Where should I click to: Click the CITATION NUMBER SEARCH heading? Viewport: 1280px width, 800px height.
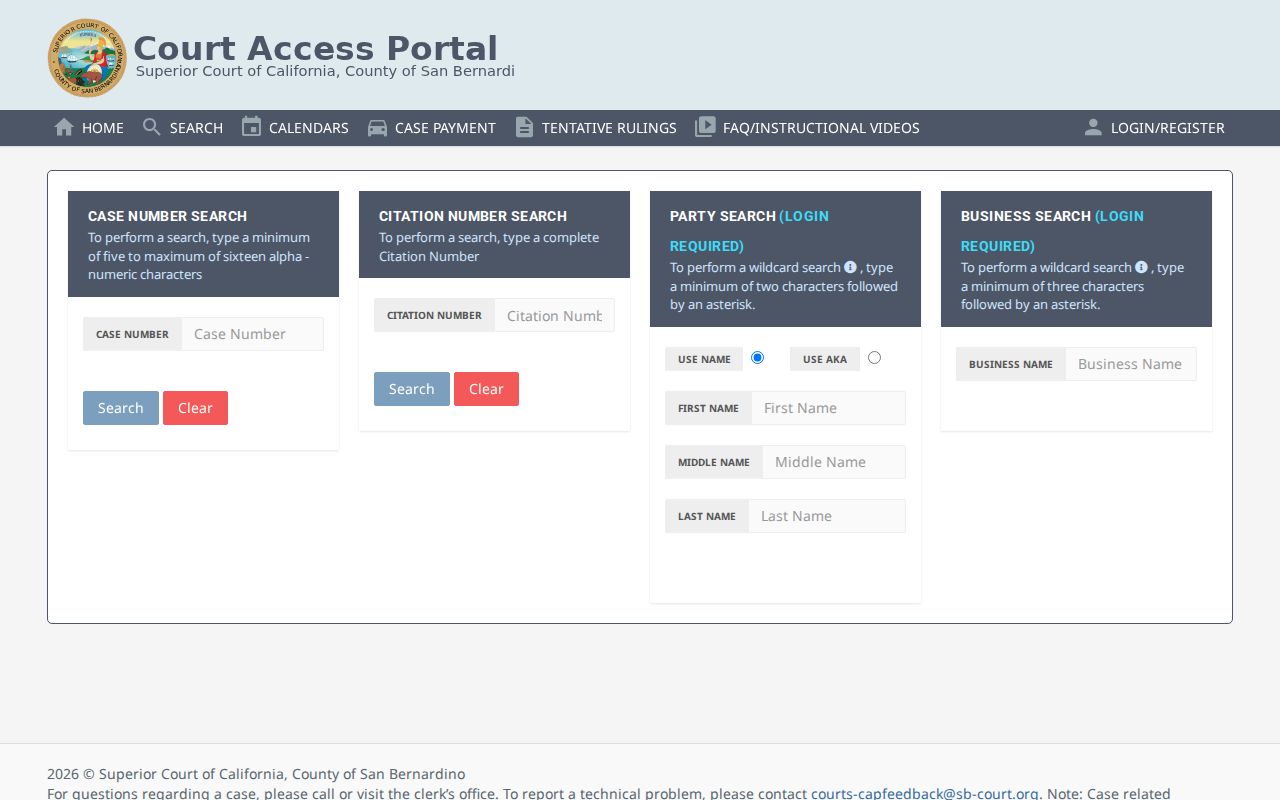(473, 216)
